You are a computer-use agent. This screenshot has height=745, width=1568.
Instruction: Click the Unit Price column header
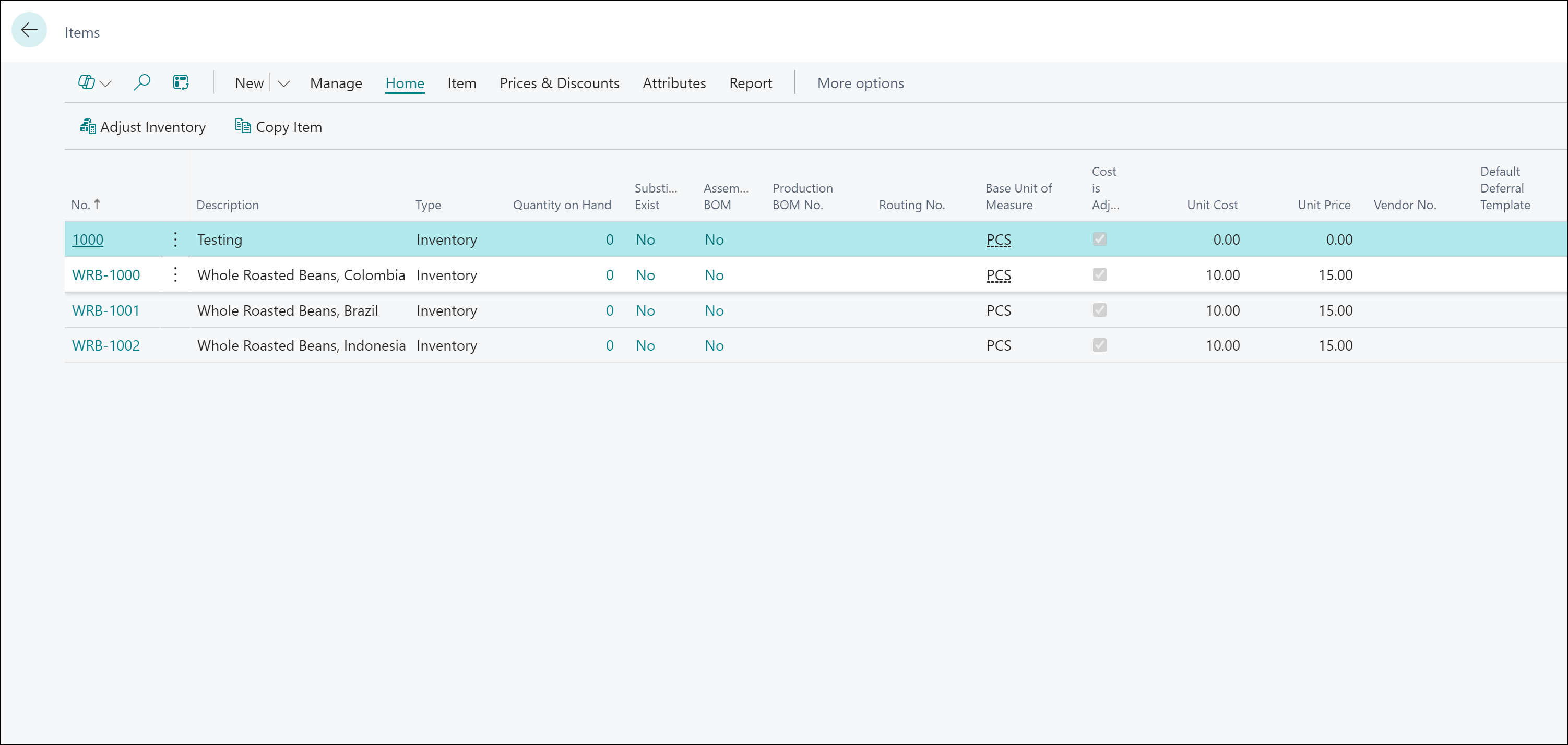tap(1324, 205)
